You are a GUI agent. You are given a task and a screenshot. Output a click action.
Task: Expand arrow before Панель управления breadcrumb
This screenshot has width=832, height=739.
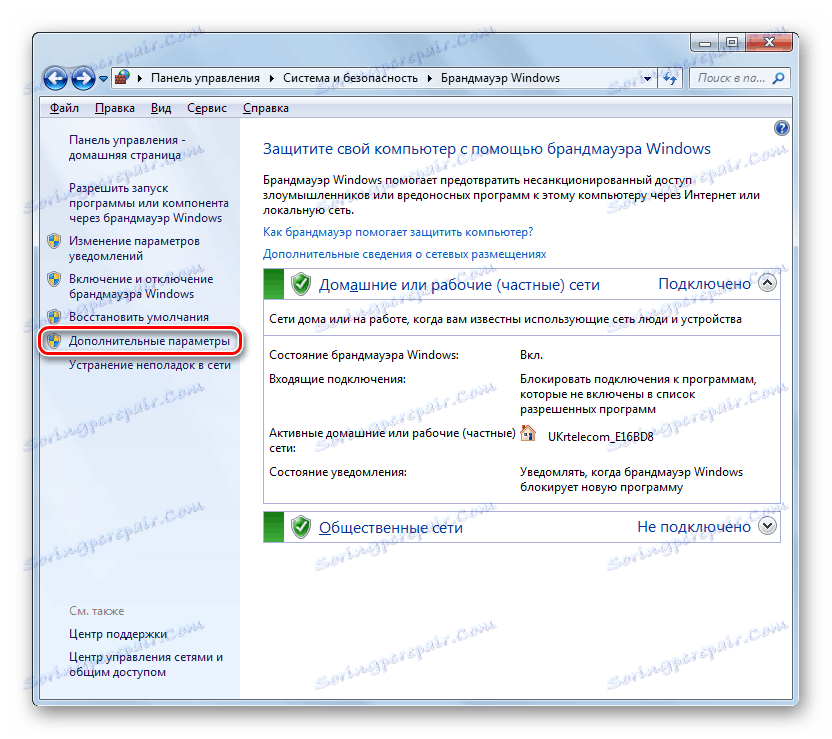[x=140, y=79]
